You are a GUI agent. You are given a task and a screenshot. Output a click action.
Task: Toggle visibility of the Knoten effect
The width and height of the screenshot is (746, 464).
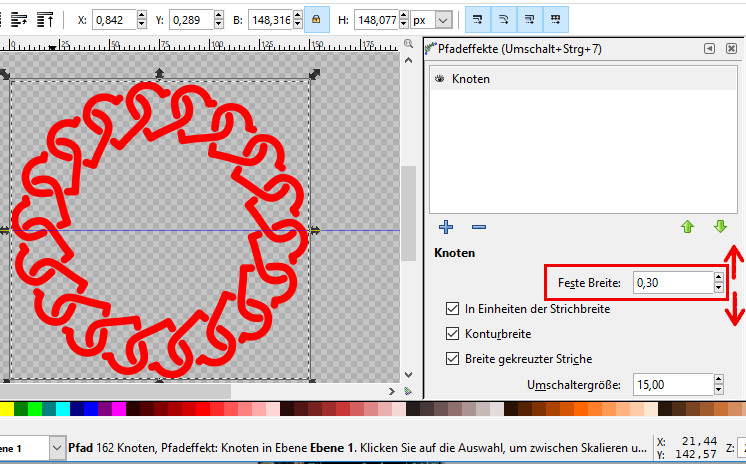(x=440, y=79)
